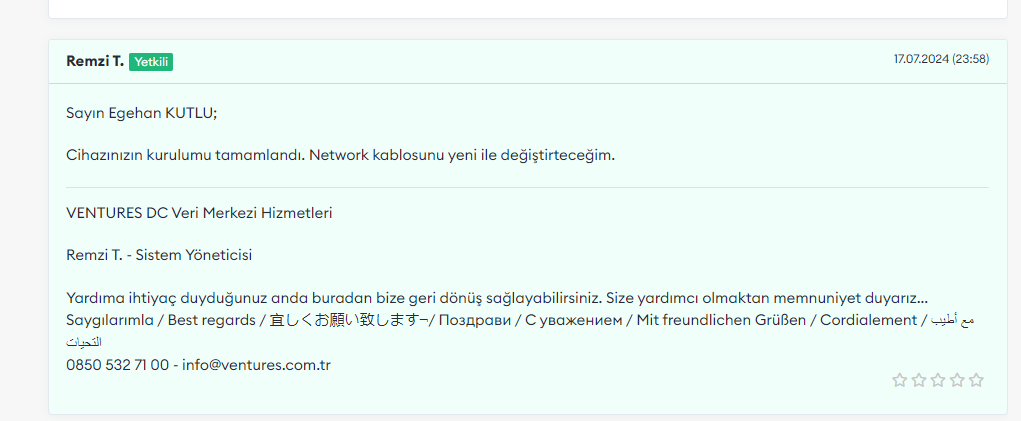Select the Remzi T. author name in header

(95, 61)
